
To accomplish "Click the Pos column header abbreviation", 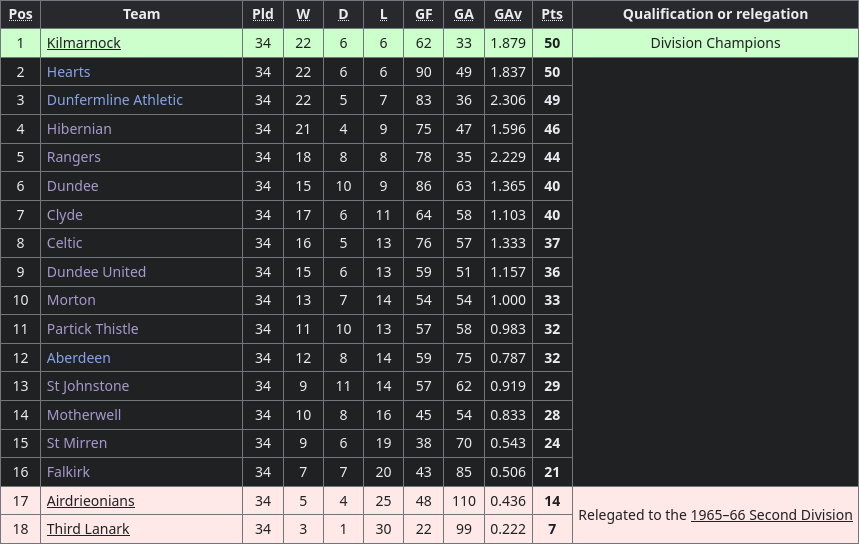I will (20, 14).
